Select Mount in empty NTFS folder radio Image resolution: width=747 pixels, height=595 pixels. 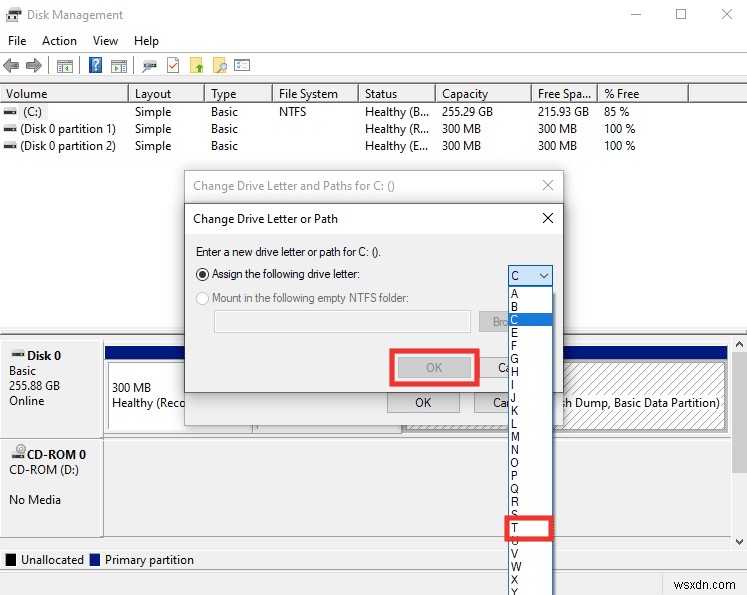click(202, 298)
